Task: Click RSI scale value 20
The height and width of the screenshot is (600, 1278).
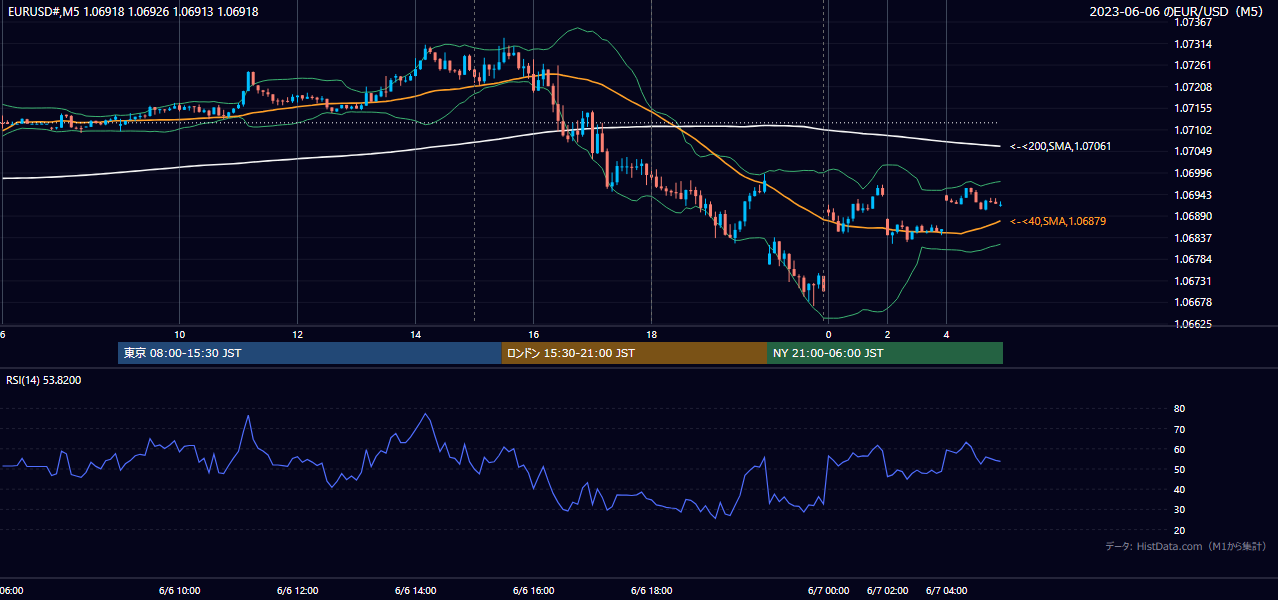Action: pyautogui.click(x=1179, y=530)
